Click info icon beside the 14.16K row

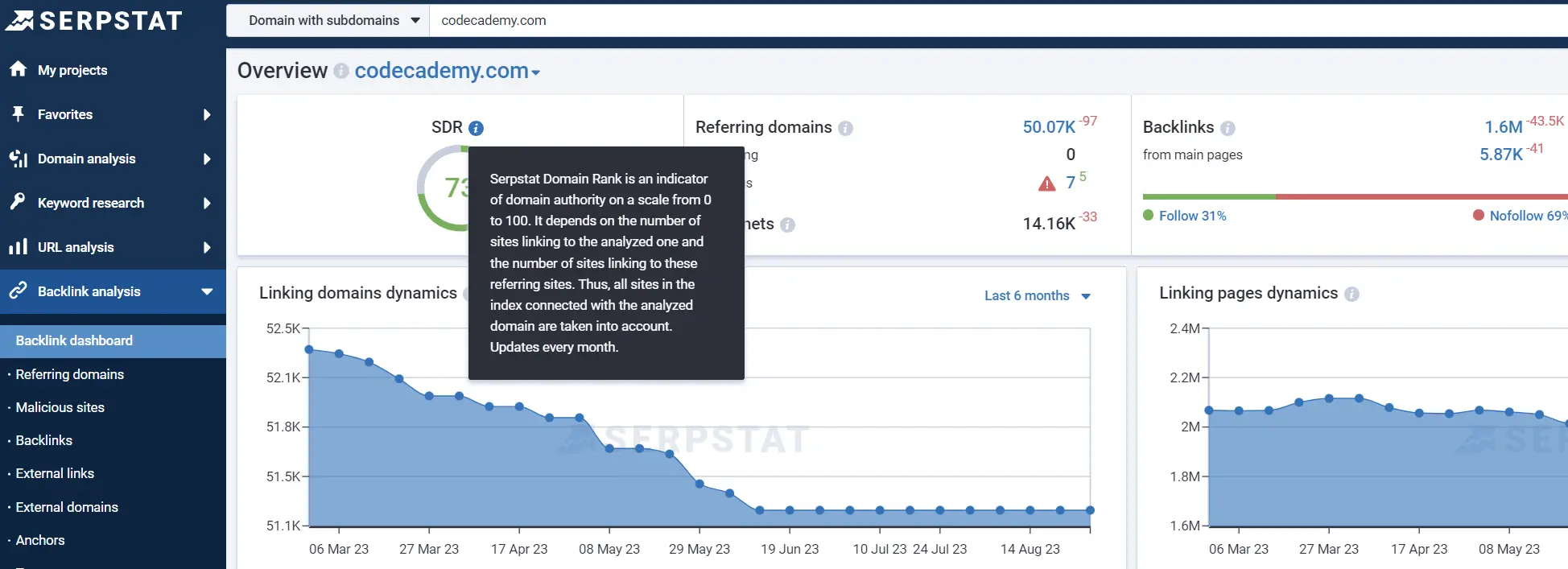(x=787, y=225)
